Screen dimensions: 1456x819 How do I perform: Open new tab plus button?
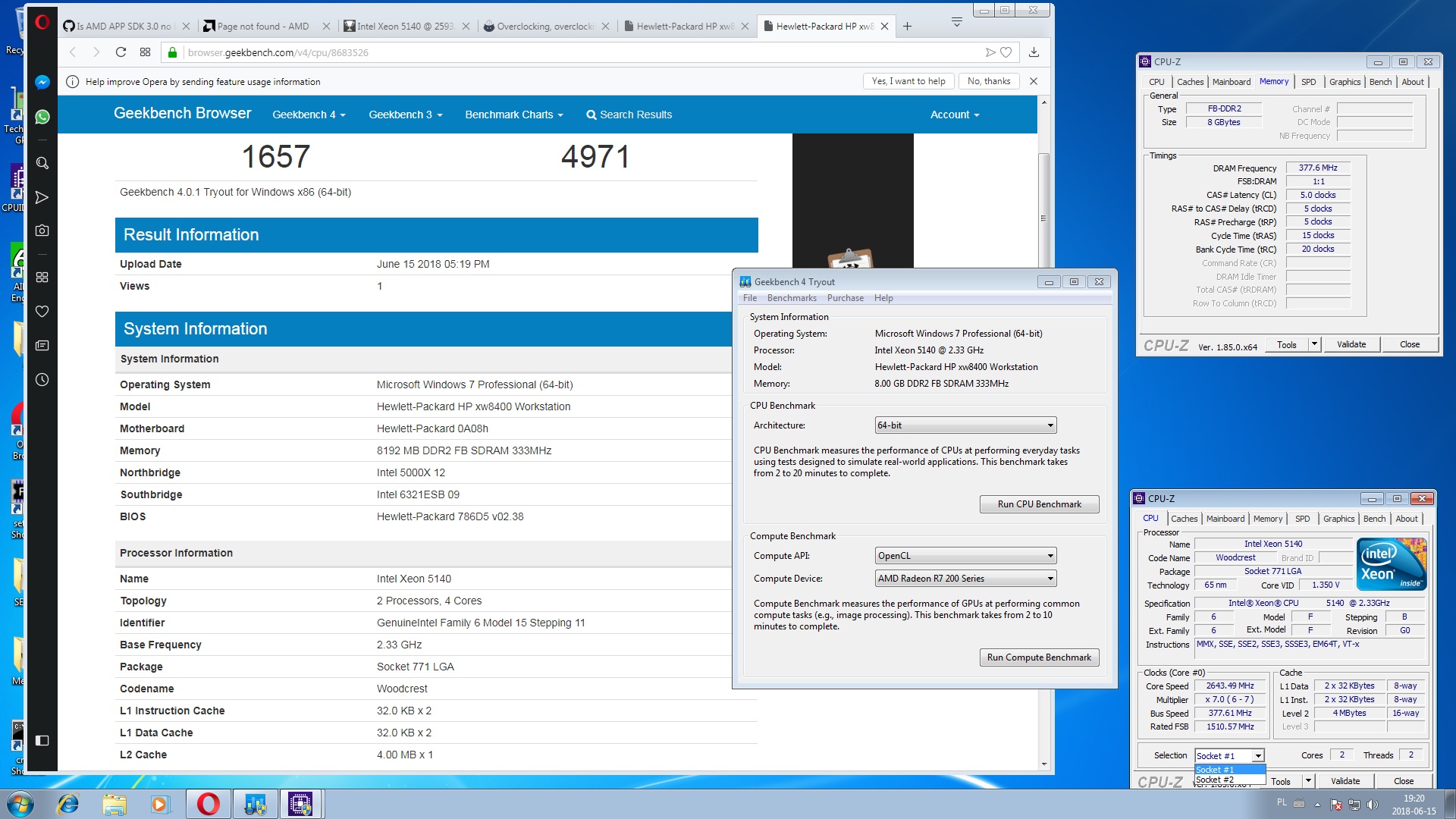point(907,26)
